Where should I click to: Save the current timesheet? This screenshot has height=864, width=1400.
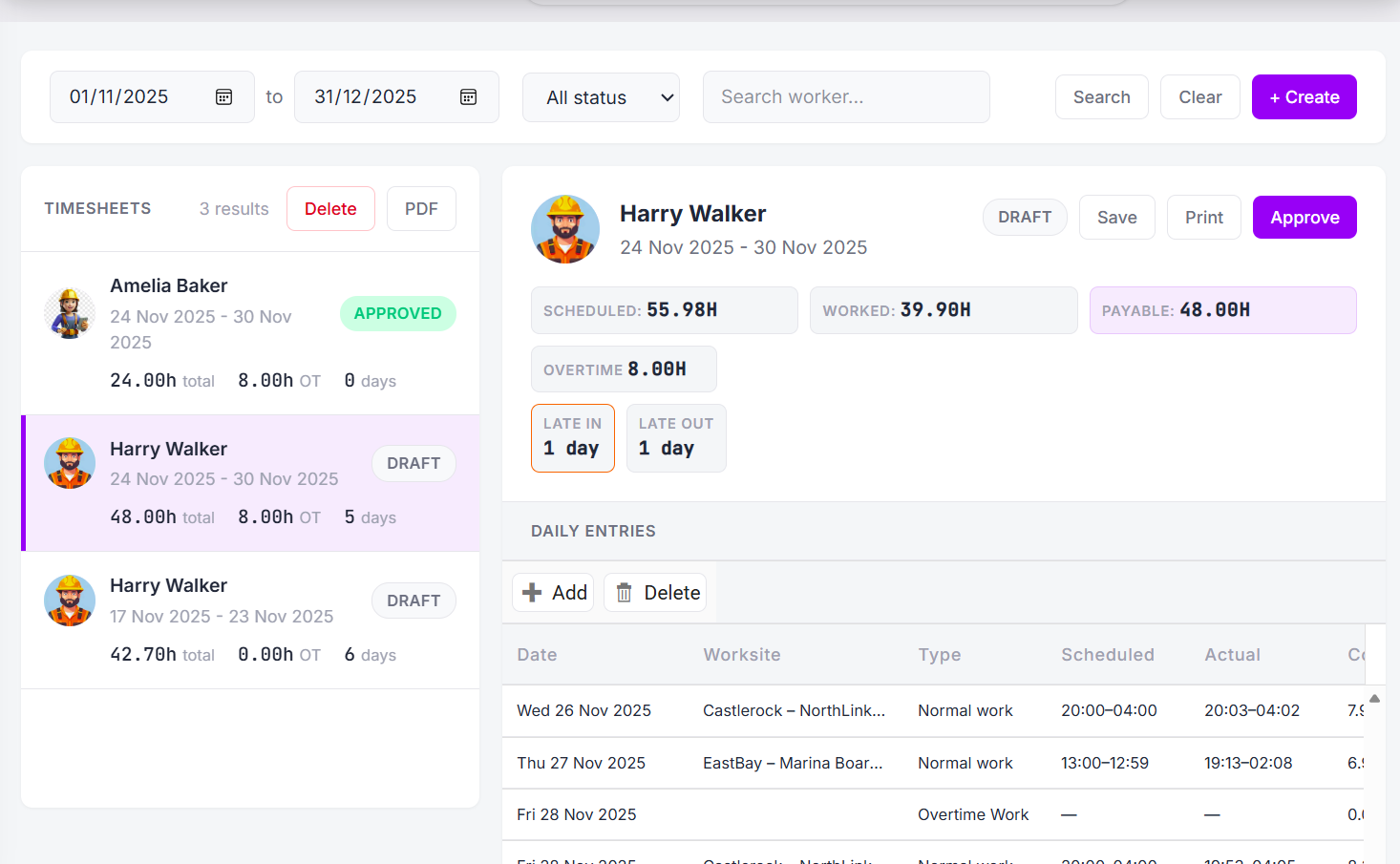[1116, 217]
